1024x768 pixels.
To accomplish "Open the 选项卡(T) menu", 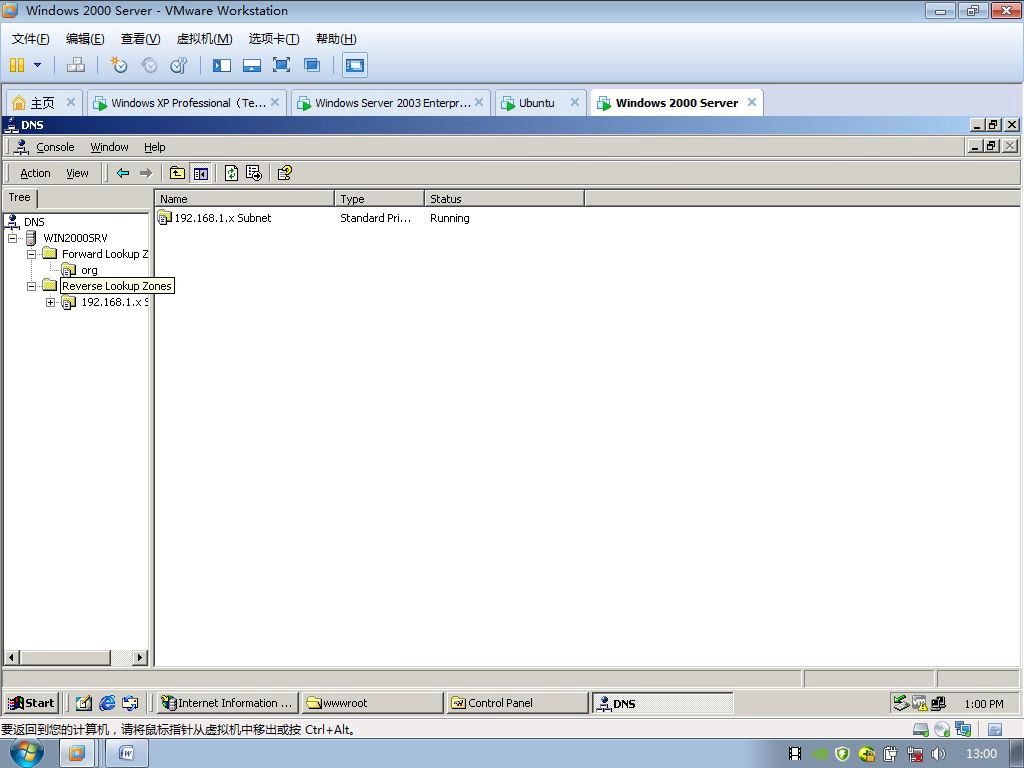I will click(x=274, y=39).
